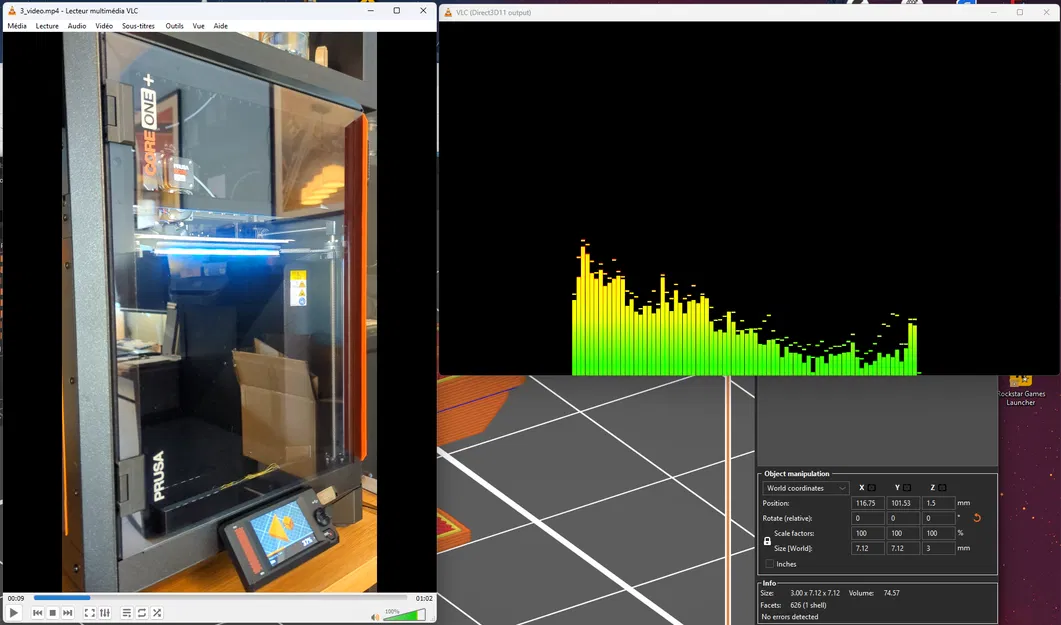Click the Size value 3.00 x 7.12 x 7.12
This screenshot has height=625, width=1061.
tap(815, 593)
